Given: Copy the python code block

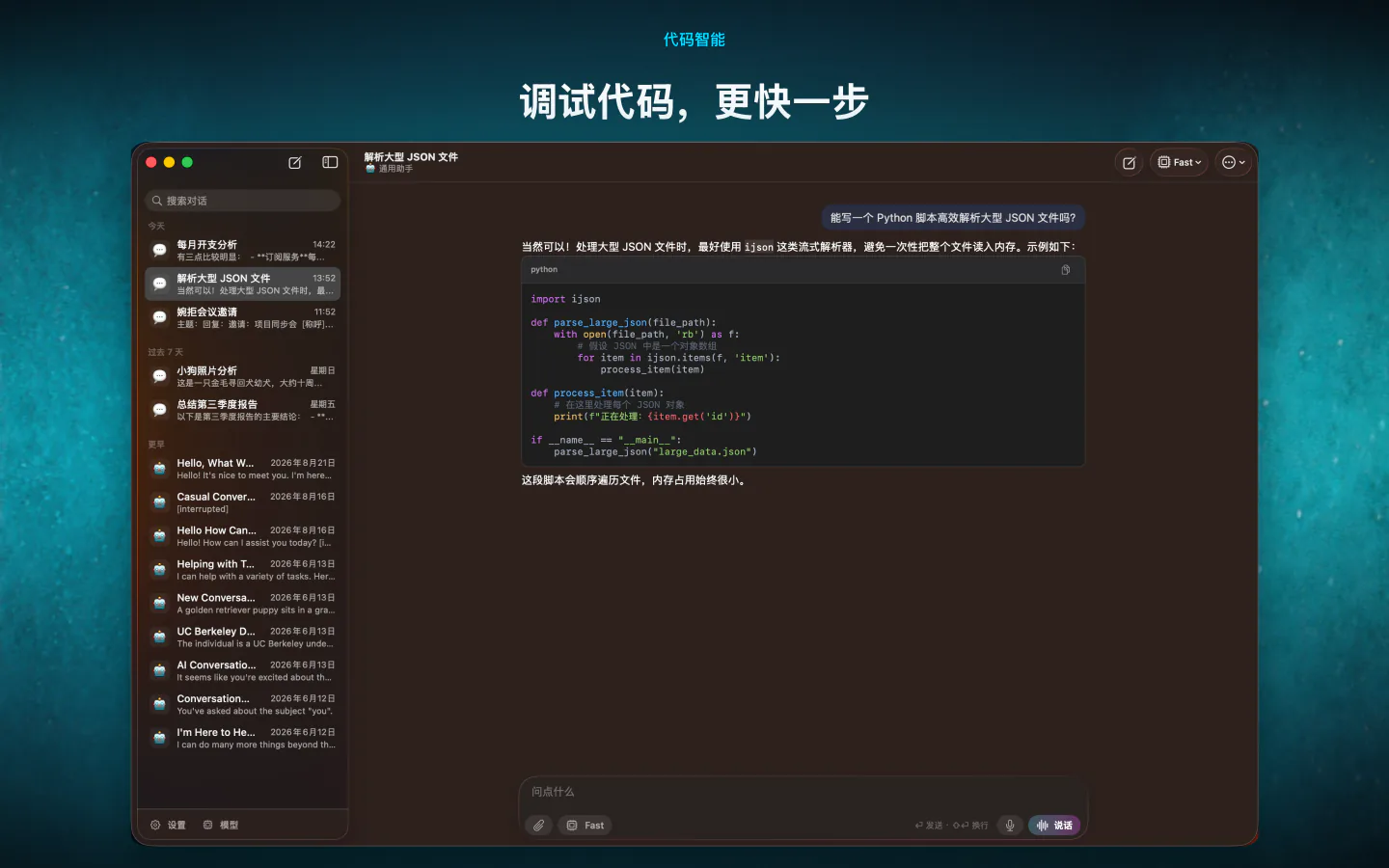Looking at the screenshot, I should click(1066, 270).
